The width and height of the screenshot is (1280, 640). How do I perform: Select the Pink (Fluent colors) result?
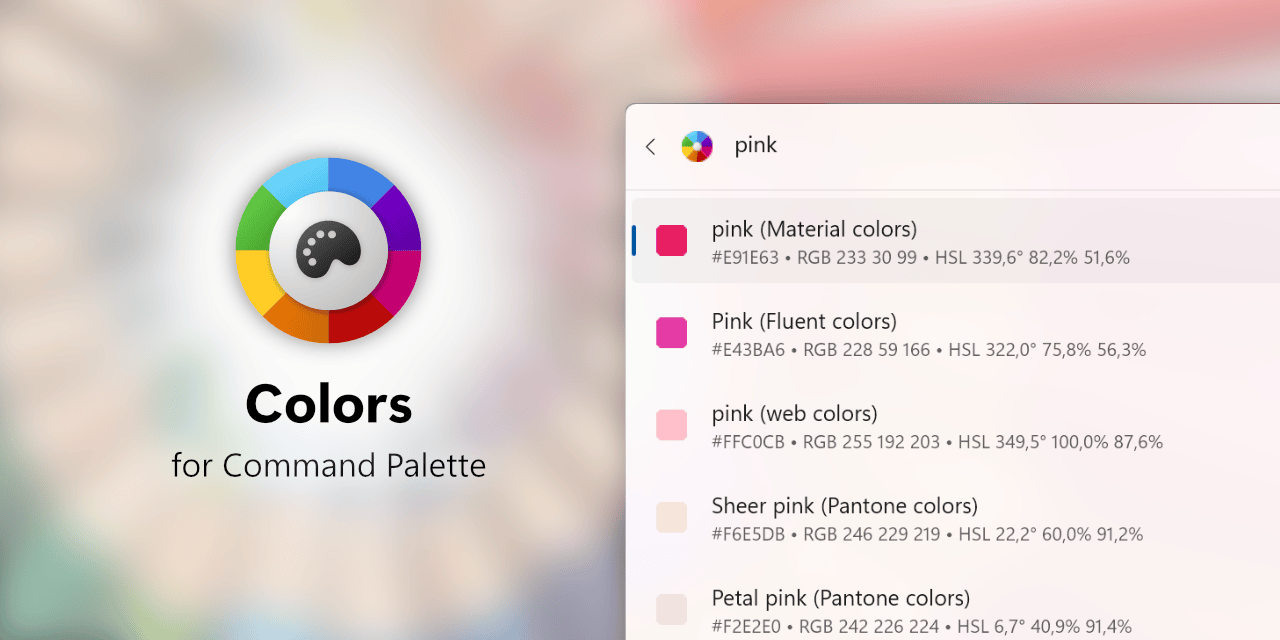tap(956, 333)
